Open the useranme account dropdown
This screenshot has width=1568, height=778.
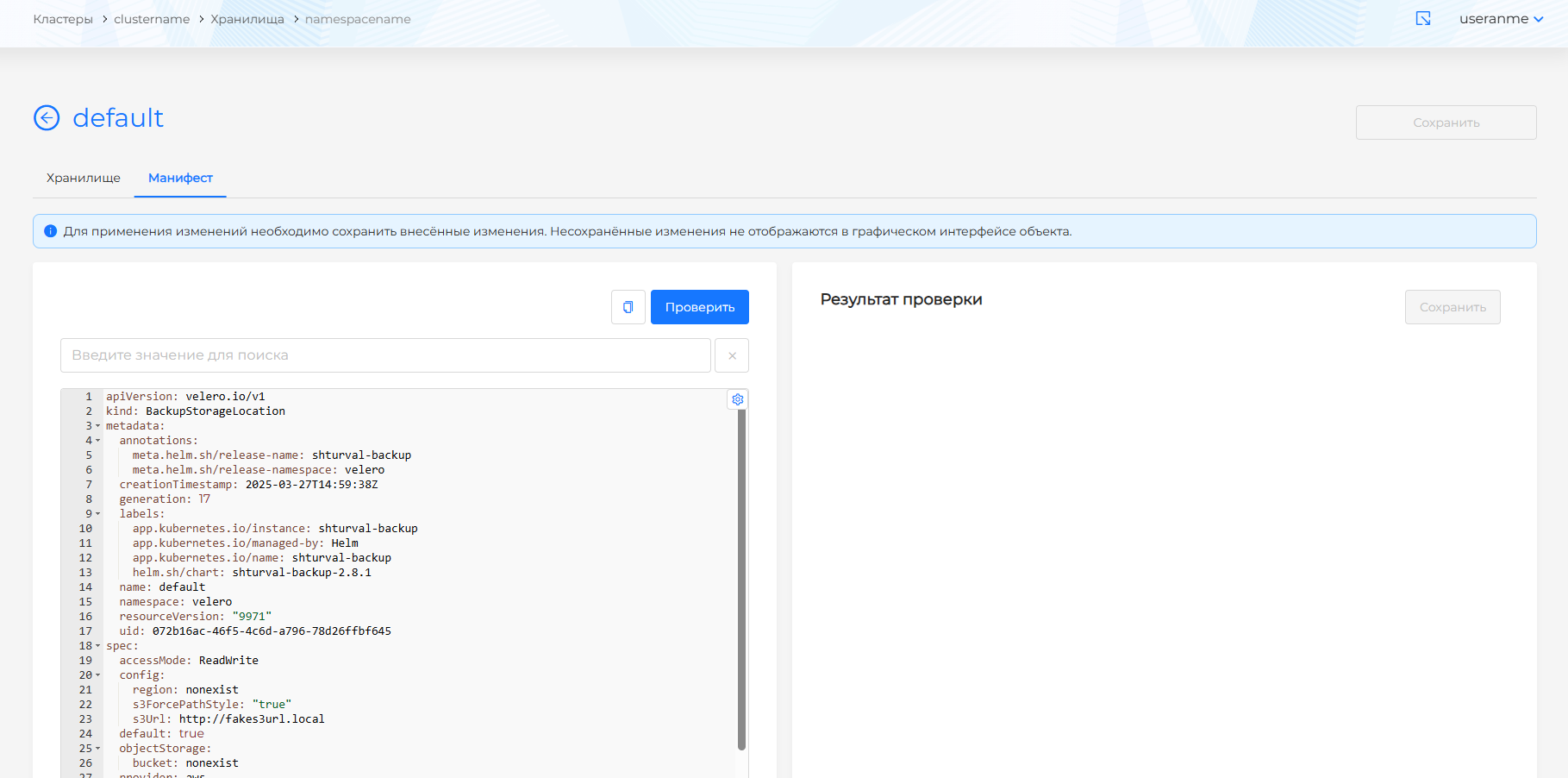tap(1501, 19)
